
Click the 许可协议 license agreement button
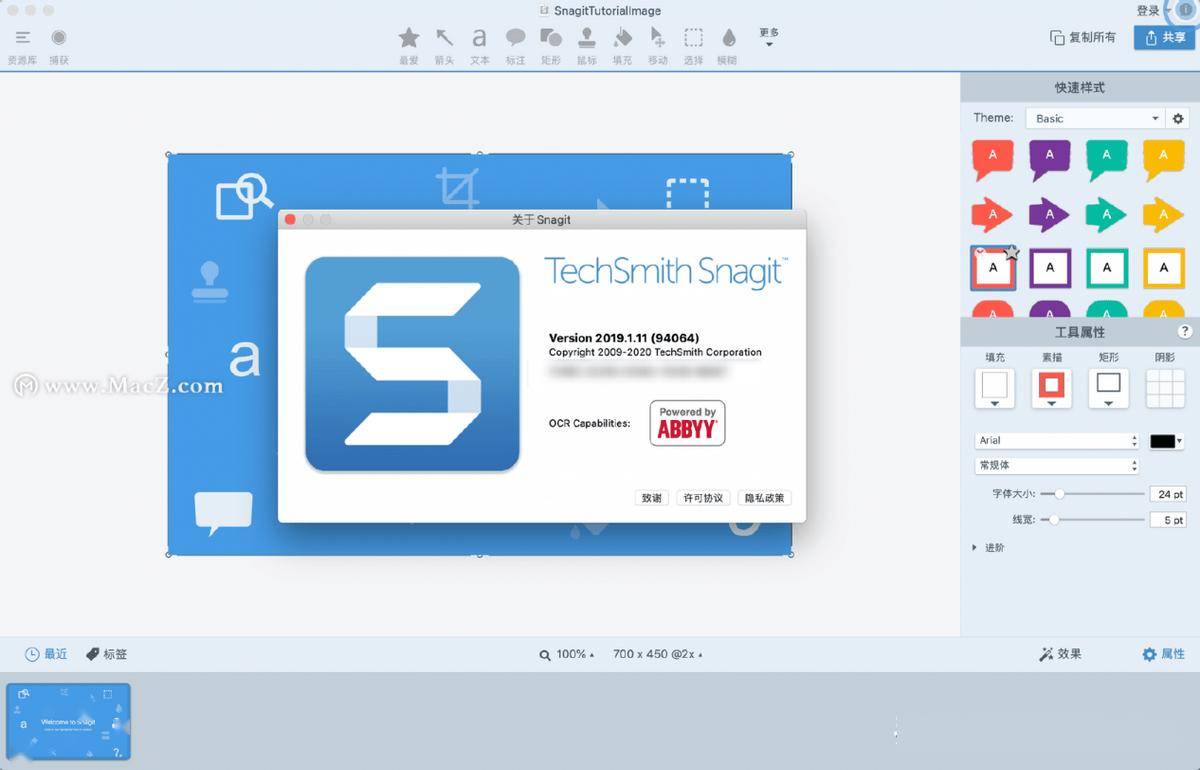click(x=703, y=498)
